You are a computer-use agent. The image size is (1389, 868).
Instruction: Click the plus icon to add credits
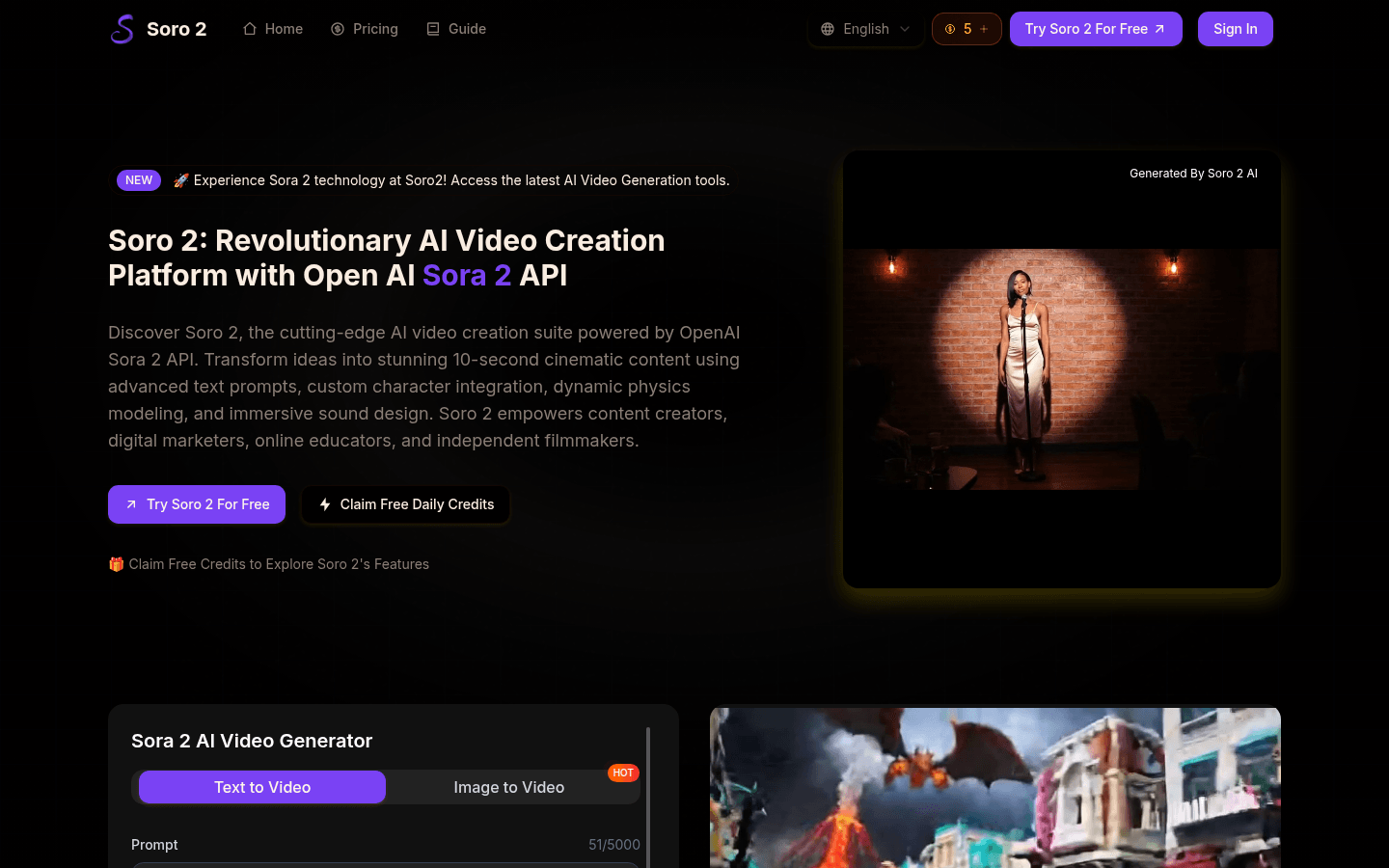(x=984, y=29)
